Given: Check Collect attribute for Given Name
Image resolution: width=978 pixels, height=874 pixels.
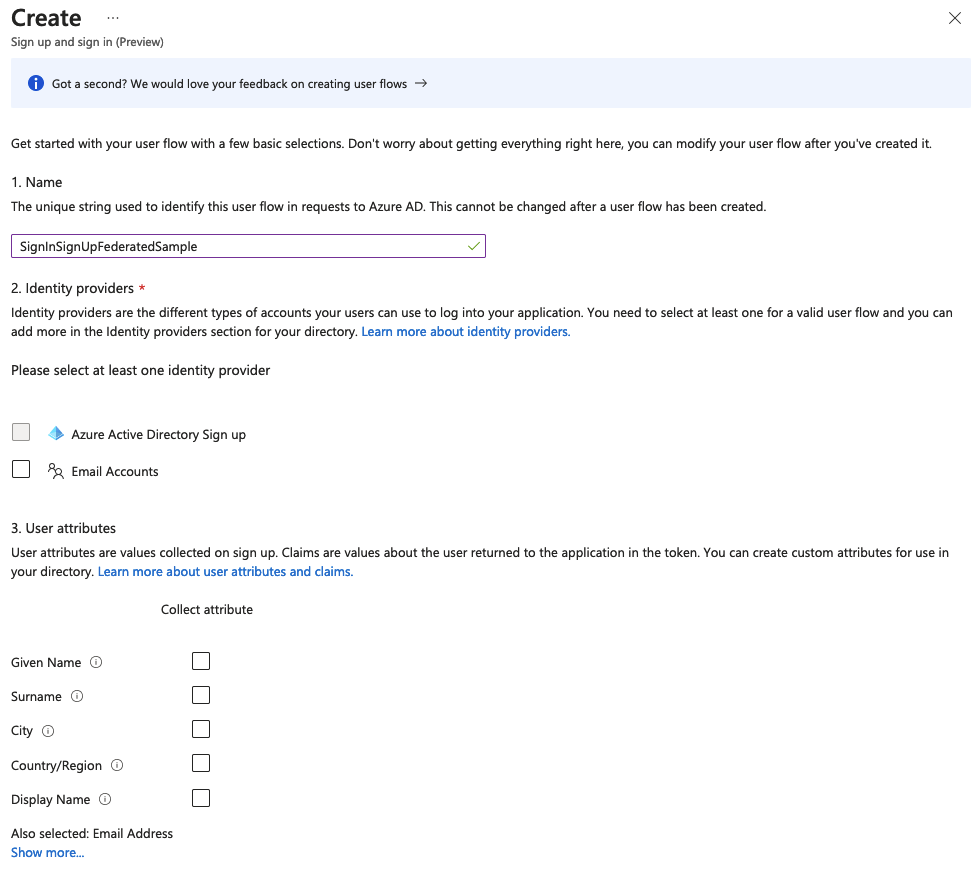Looking at the screenshot, I should point(201,661).
